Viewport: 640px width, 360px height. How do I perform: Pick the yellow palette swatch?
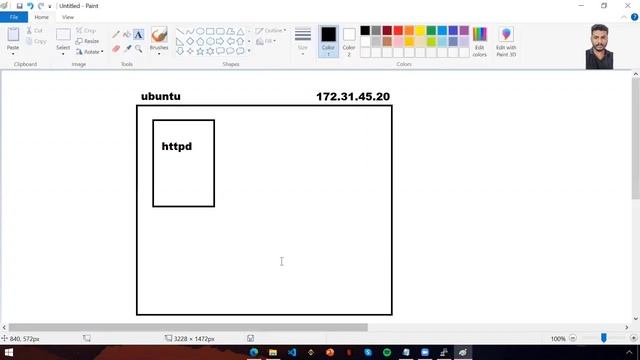coord(420,31)
